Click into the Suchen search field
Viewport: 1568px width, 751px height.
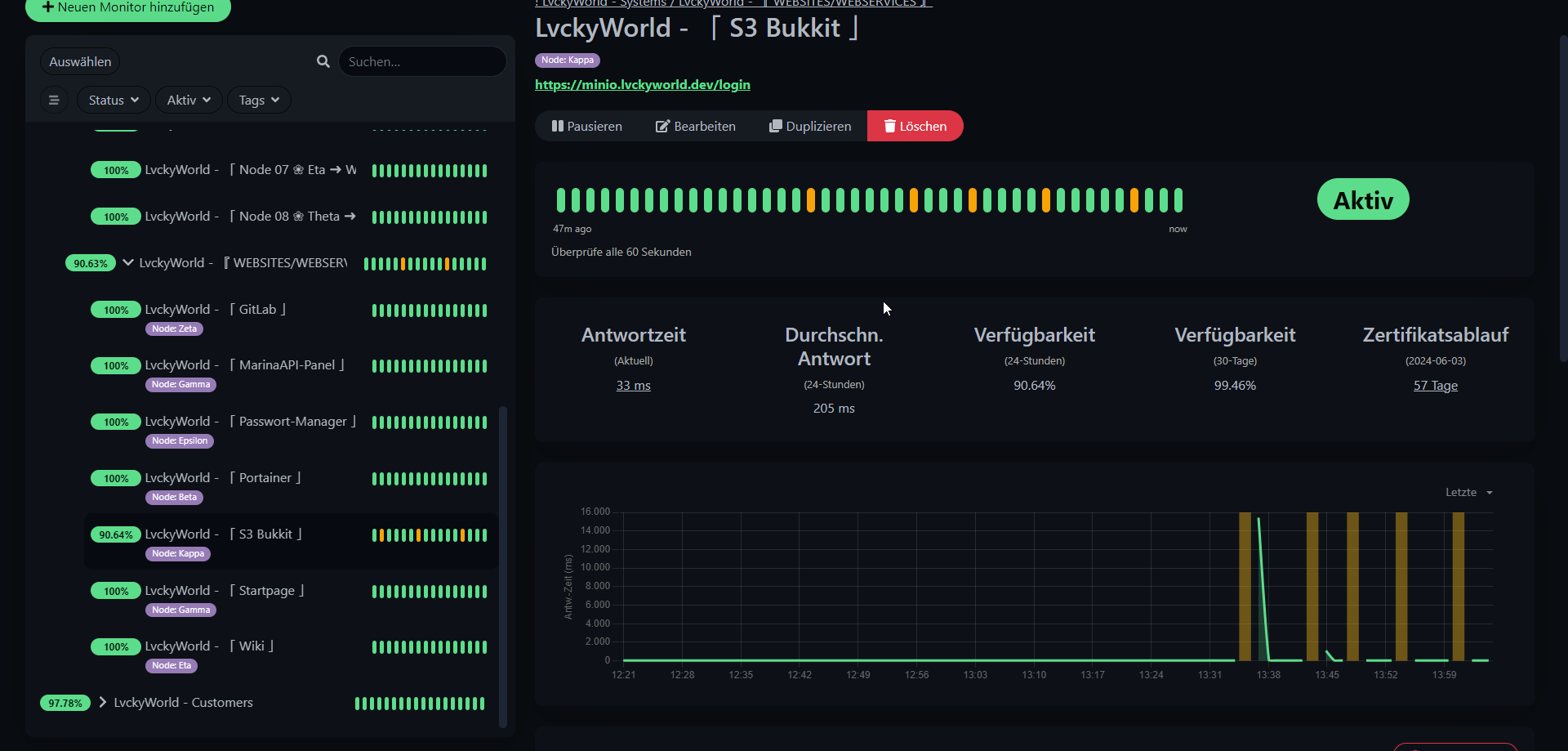422,61
